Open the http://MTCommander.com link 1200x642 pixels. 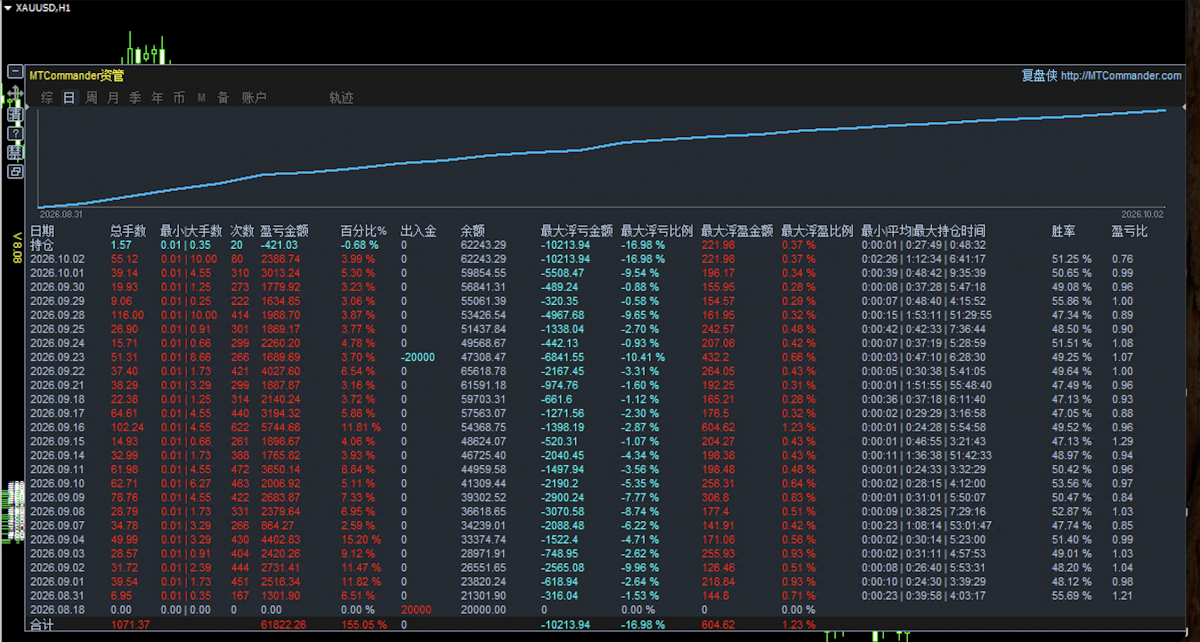coord(1121,76)
